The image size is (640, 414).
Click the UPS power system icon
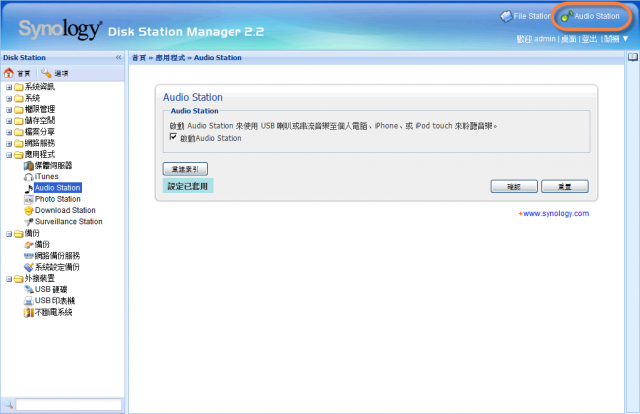point(29,312)
